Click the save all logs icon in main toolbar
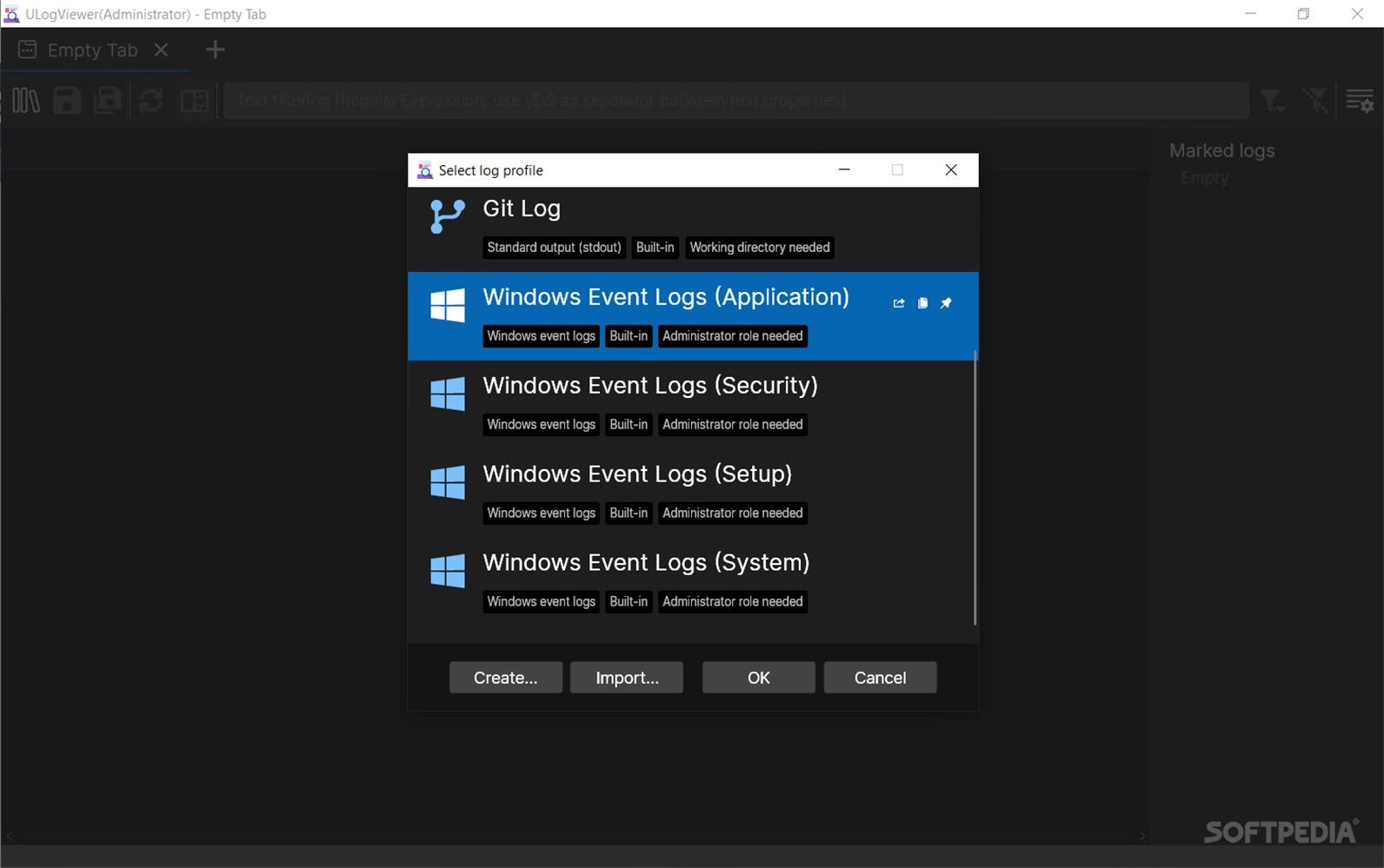 108,101
